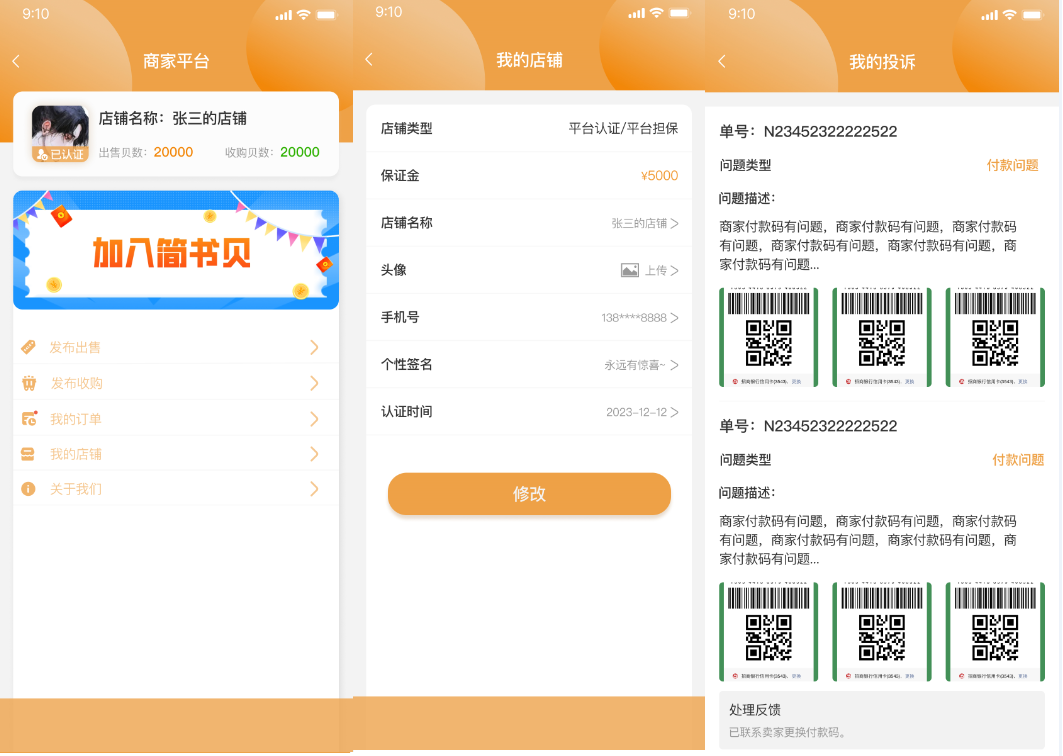Image resolution: width=1063 pixels, height=756 pixels.
Task: Open second complaint's second QR code image
Action: 881,631
